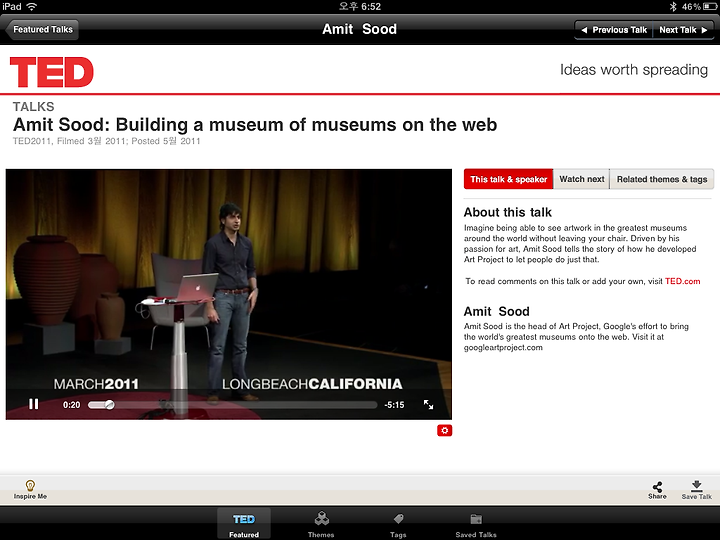Click the video progress slider knob
Image resolution: width=720 pixels, height=540 pixels.
pos(109,405)
